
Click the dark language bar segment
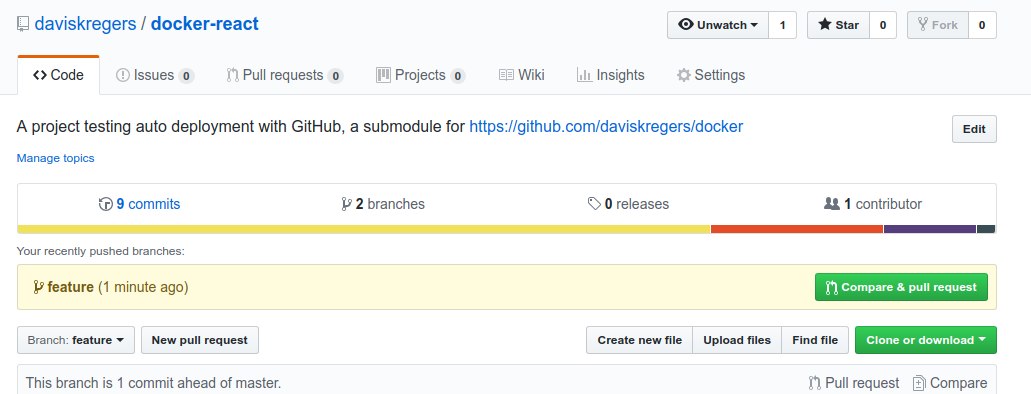986,229
